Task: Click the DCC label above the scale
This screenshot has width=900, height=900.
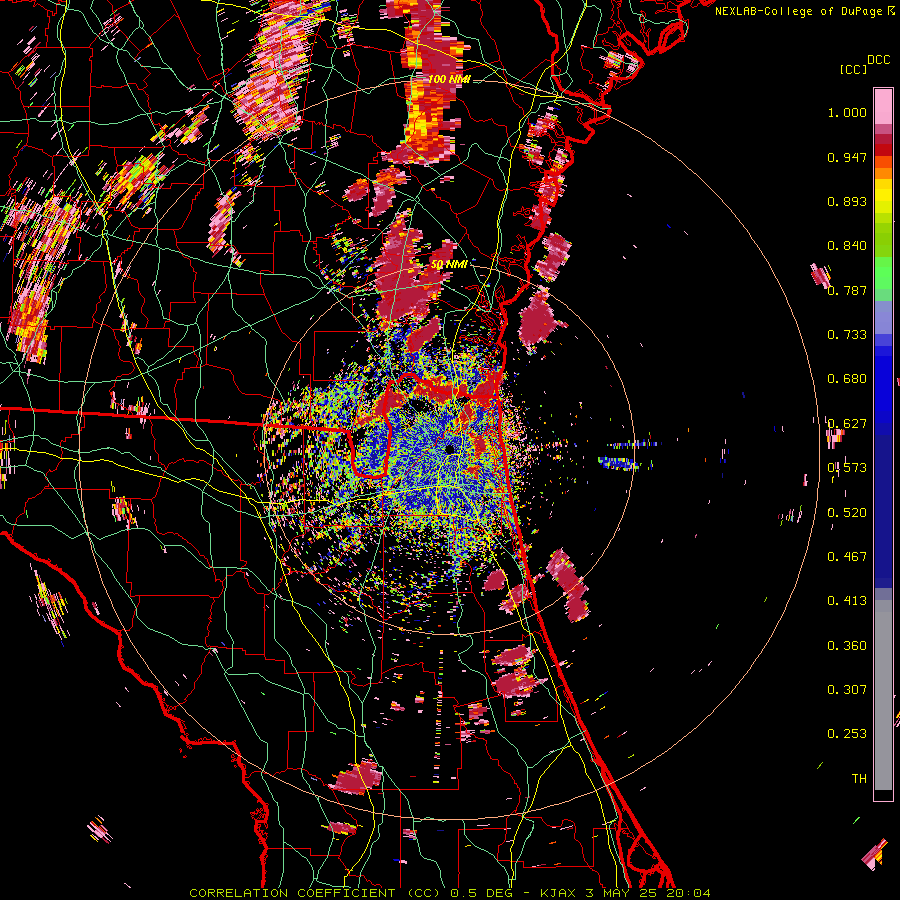Action: (878, 60)
